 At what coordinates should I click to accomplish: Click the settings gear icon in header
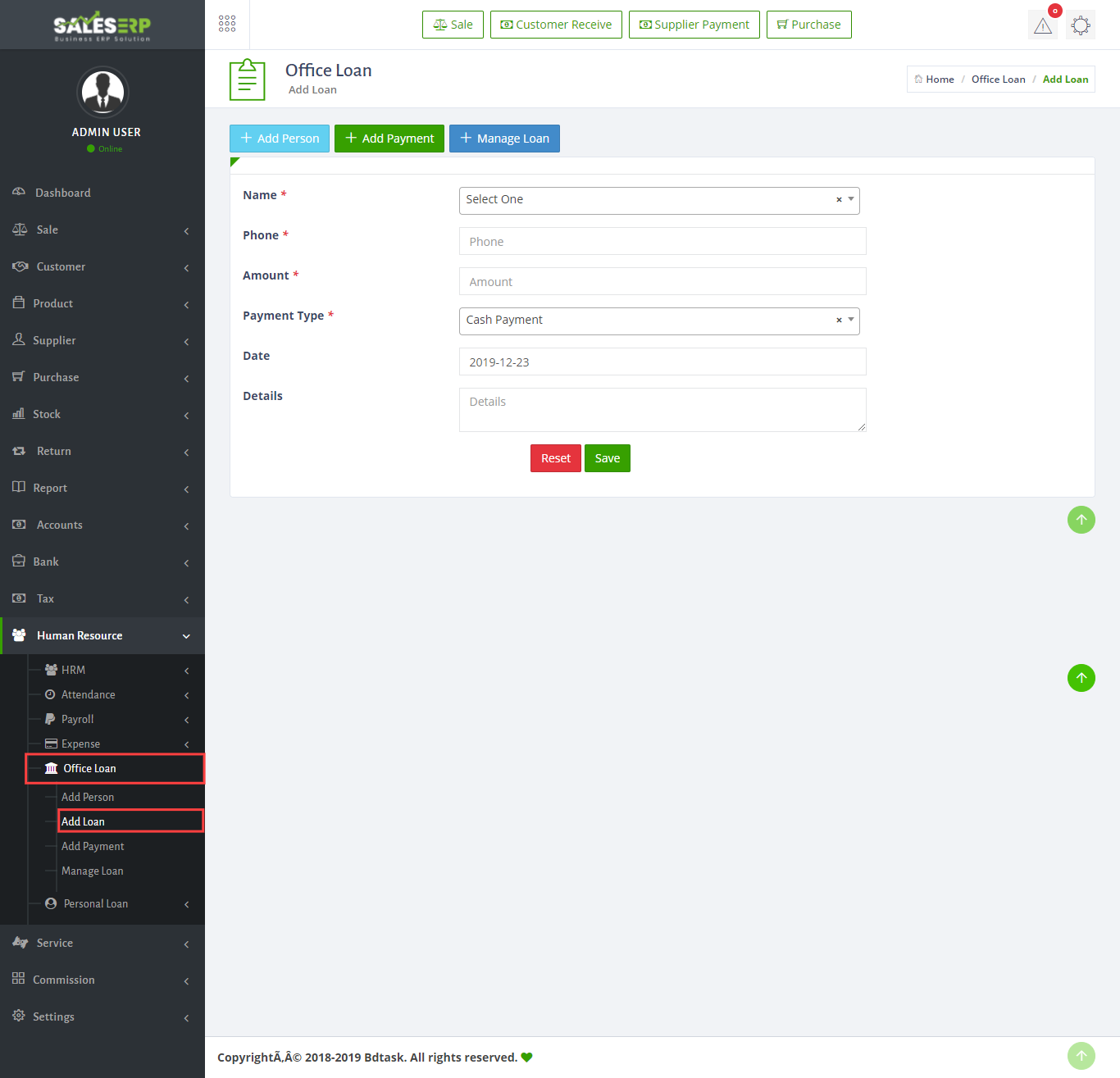[x=1081, y=25]
